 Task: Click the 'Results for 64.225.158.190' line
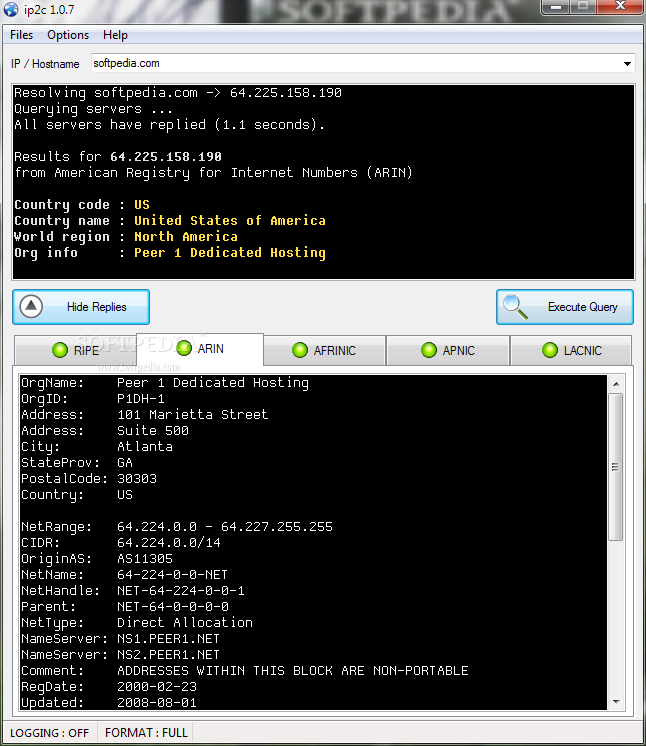click(118, 157)
